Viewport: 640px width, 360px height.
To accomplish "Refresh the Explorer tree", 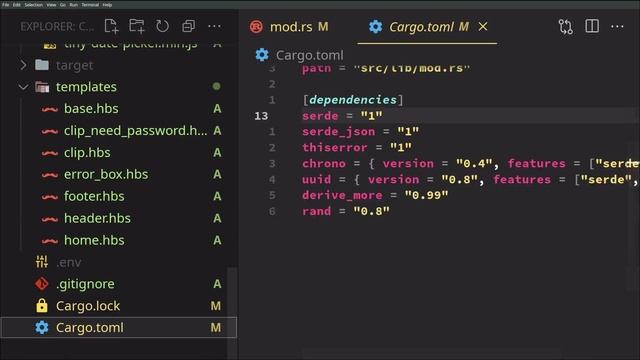I will (162, 27).
